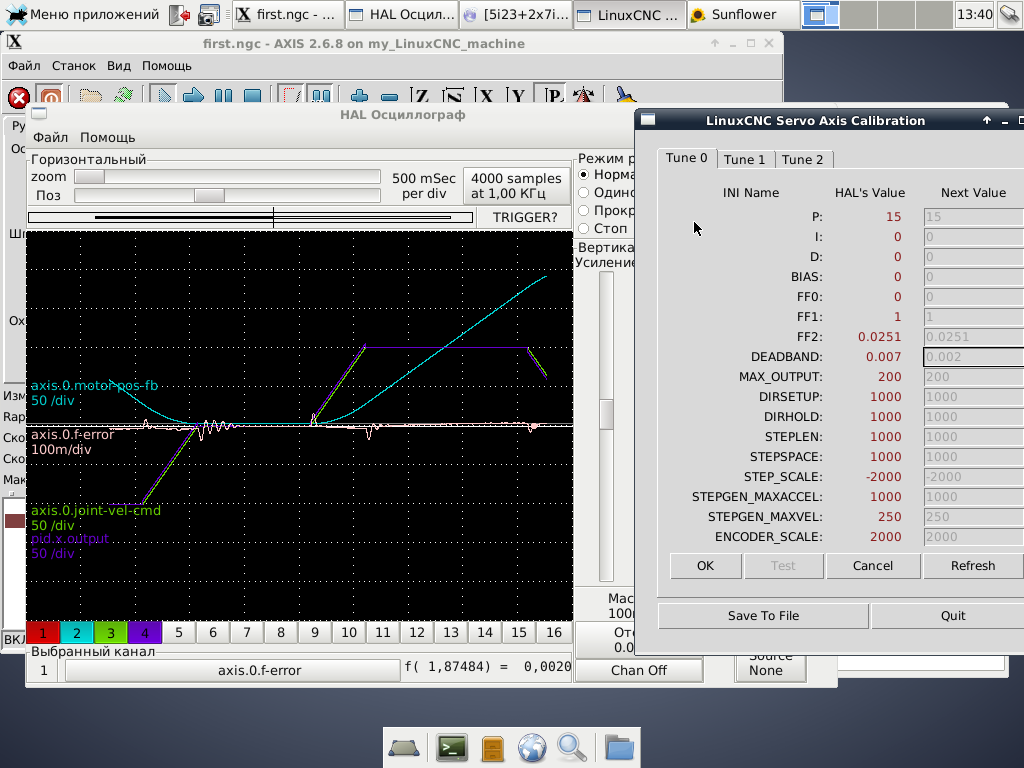Click the pause program icon in AXIS toolbar
Image resolution: width=1024 pixels, height=768 pixels.
[x=223, y=97]
